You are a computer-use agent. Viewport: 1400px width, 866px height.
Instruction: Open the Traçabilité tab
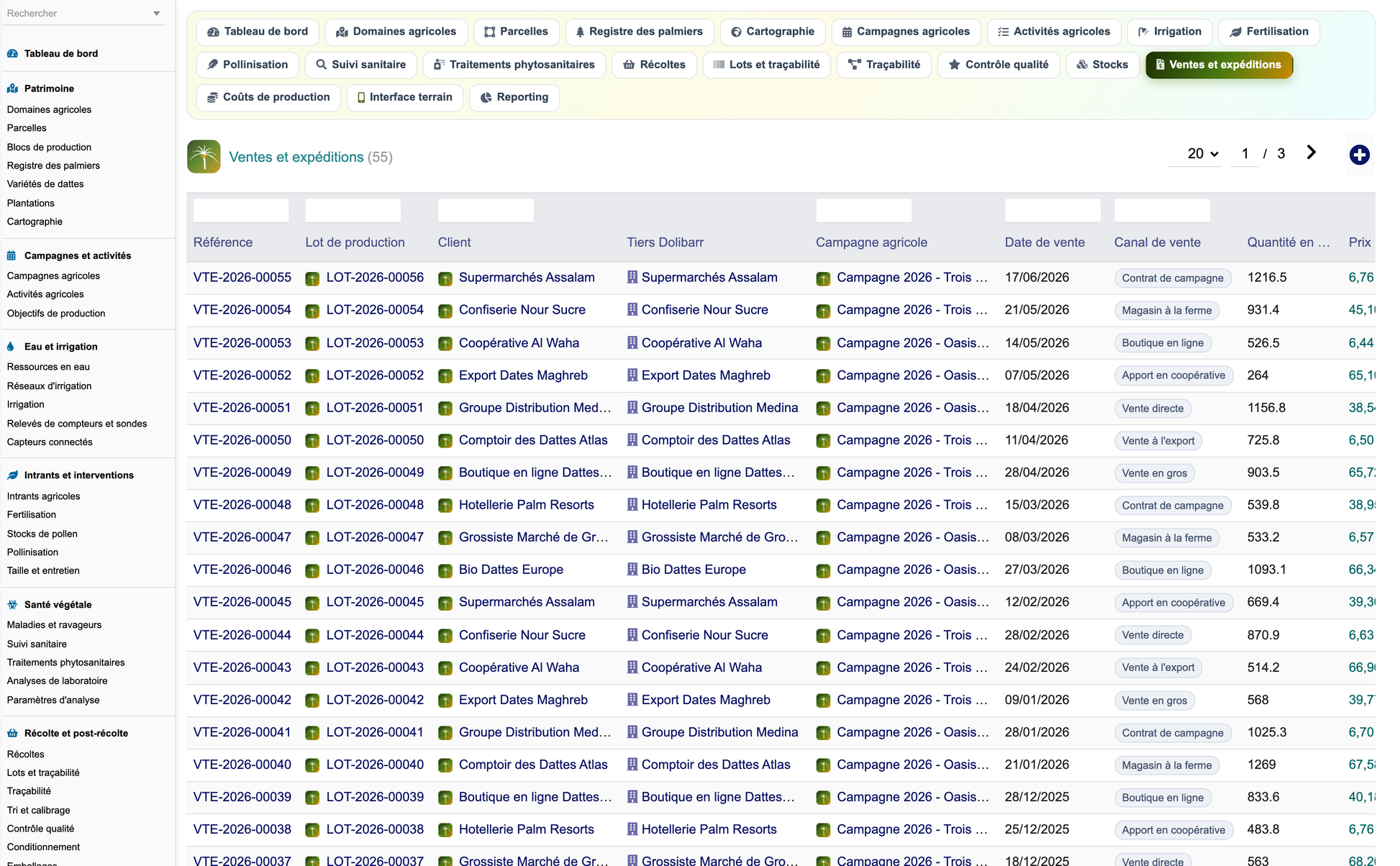(883, 65)
